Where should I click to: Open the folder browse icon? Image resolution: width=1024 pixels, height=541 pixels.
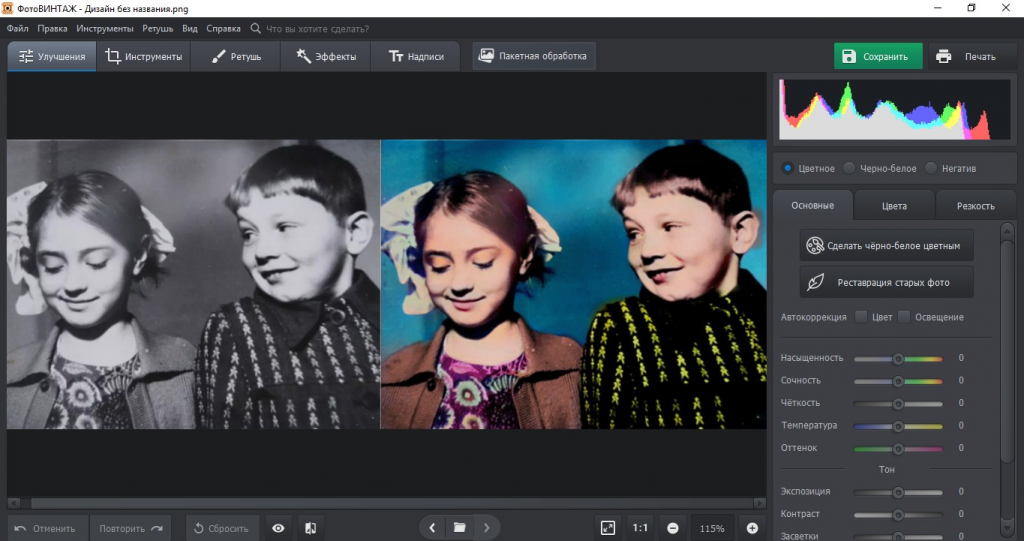tap(459, 527)
